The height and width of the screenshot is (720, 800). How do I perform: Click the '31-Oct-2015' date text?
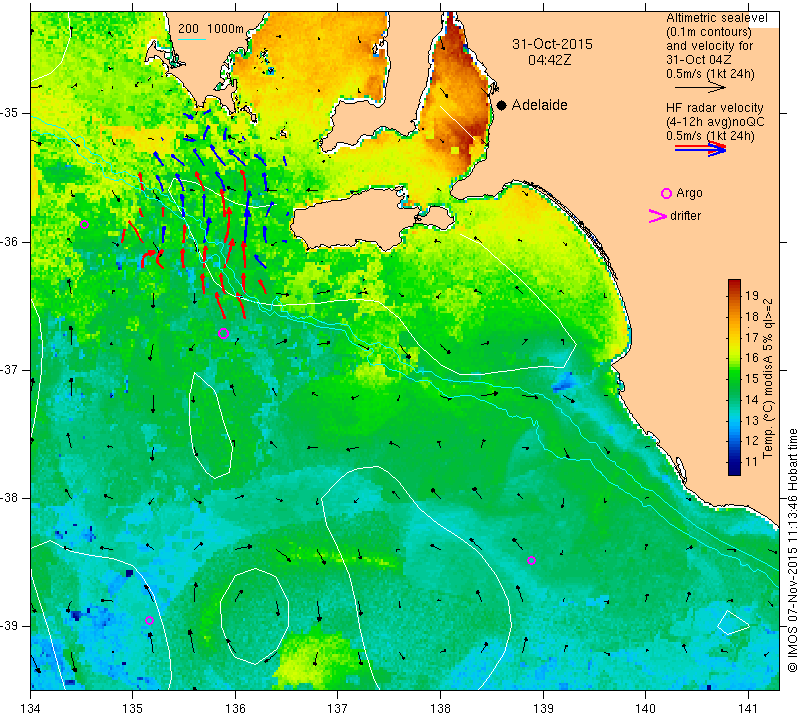pos(553,44)
